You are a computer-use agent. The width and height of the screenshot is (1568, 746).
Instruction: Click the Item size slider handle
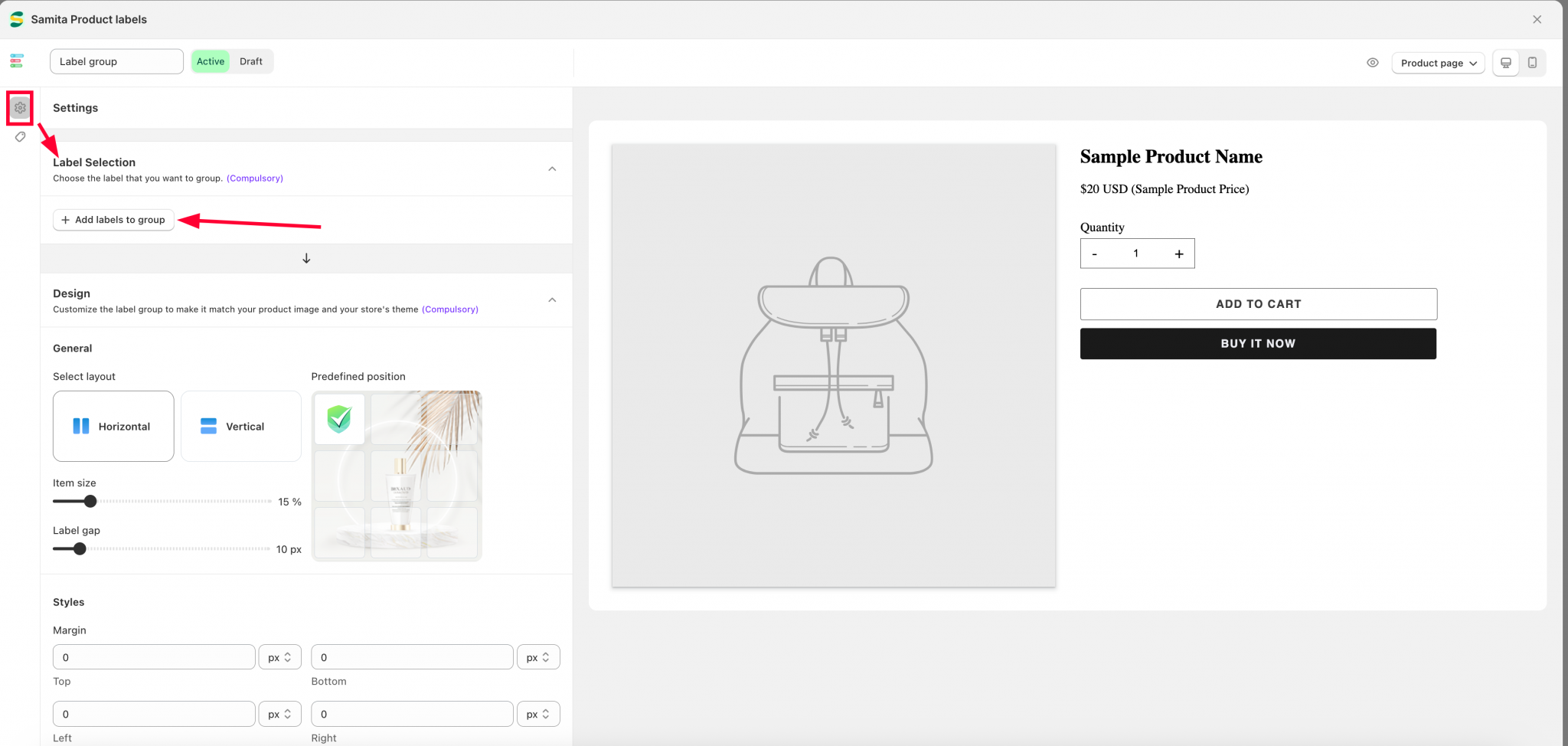click(90, 502)
